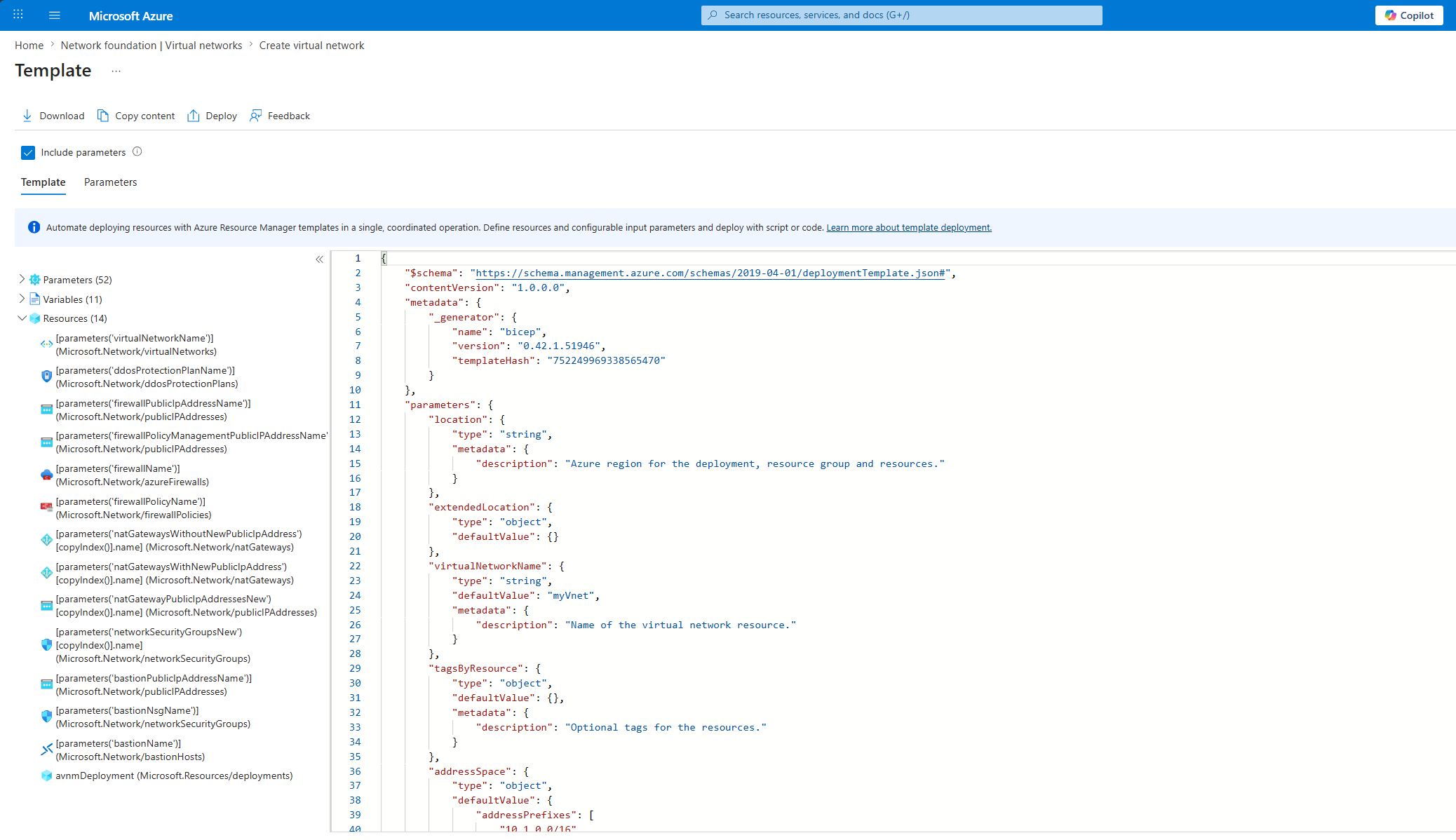The image size is (1456, 840).
Task: Select the firewallPublicIpAddressName IP icon
Action: [46, 409]
